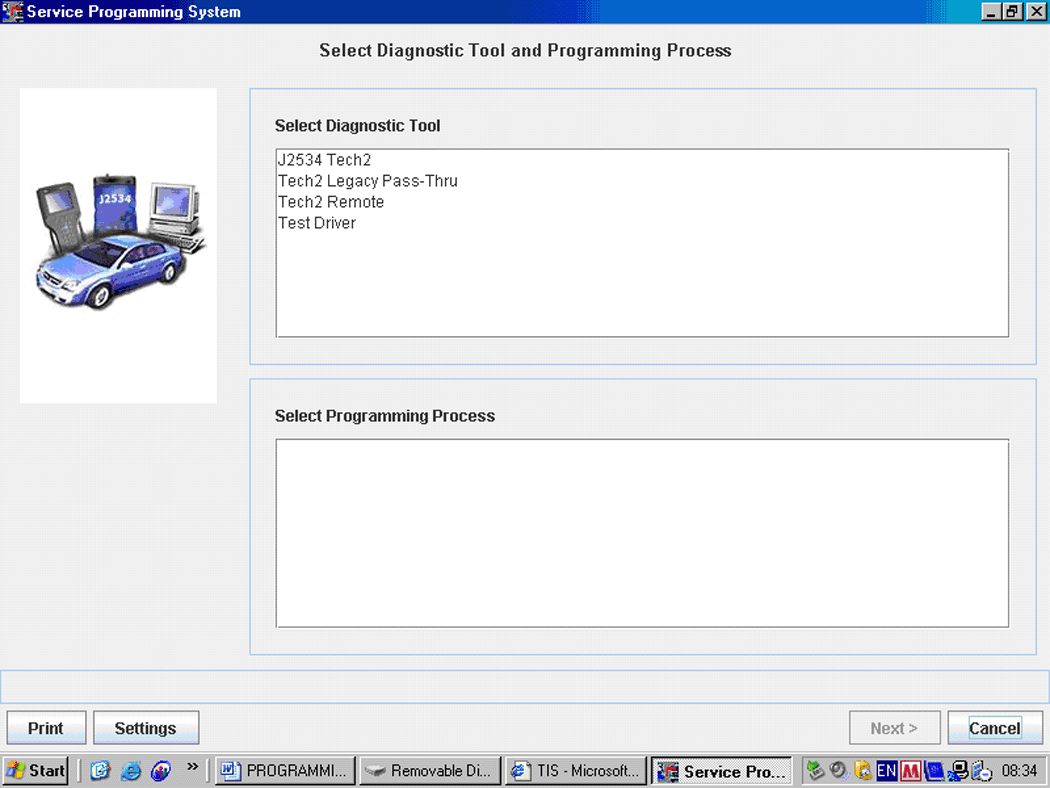Pick Test Driver diagnostic tool
The height and width of the screenshot is (788, 1050).
316,223
